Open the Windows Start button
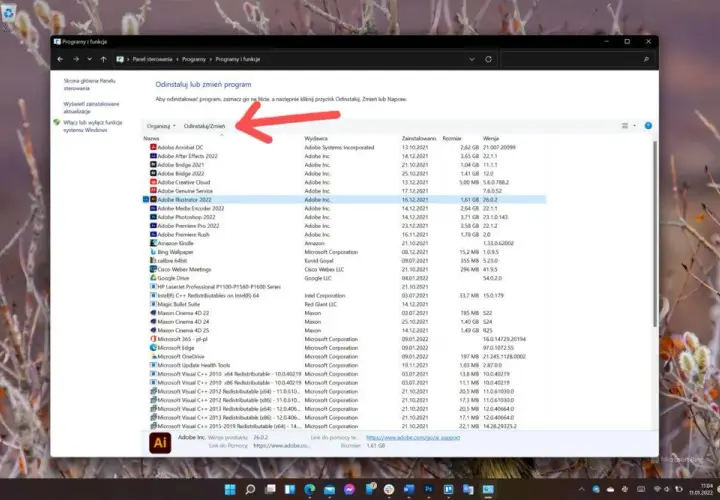720x500 pixels. [x=230, y=489]
